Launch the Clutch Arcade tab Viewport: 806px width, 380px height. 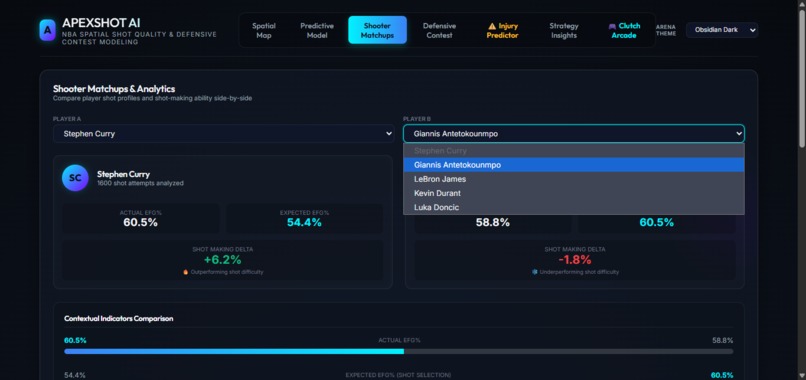[x=624, y=30]
